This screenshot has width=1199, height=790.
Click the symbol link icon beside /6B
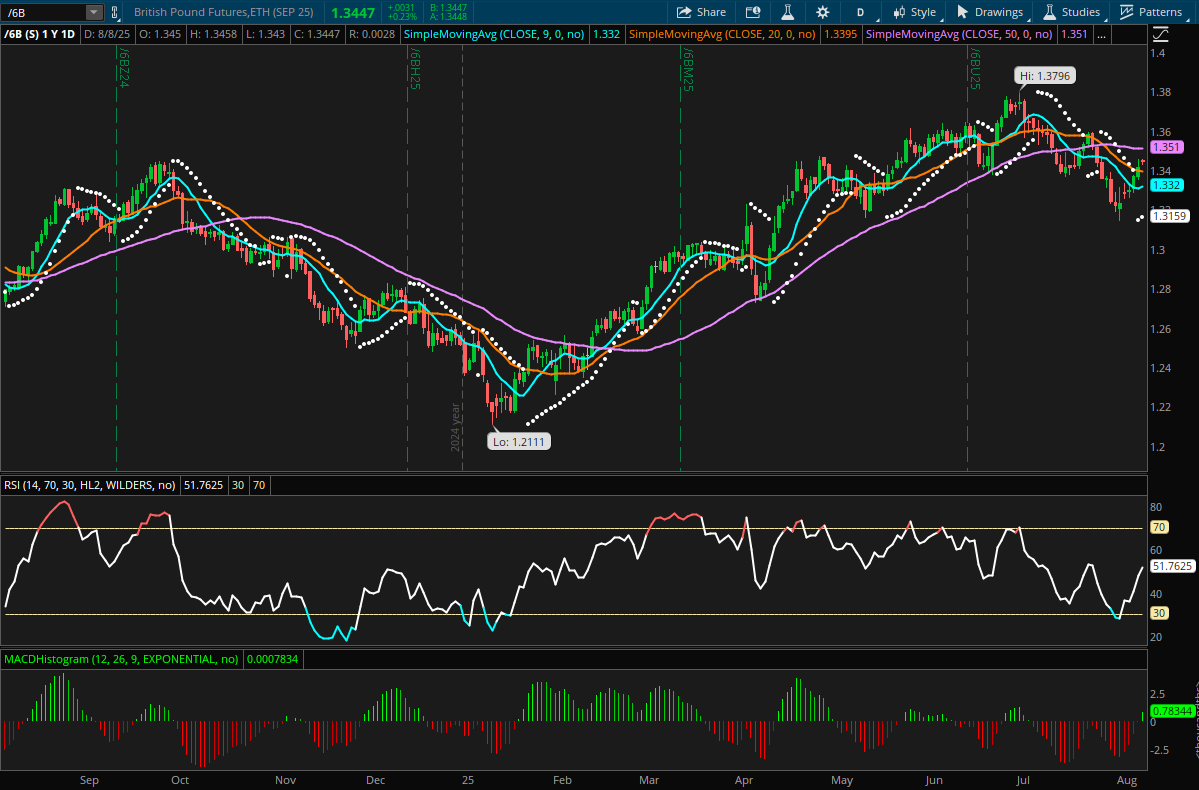pyautogui.click(x=115, y=12)
